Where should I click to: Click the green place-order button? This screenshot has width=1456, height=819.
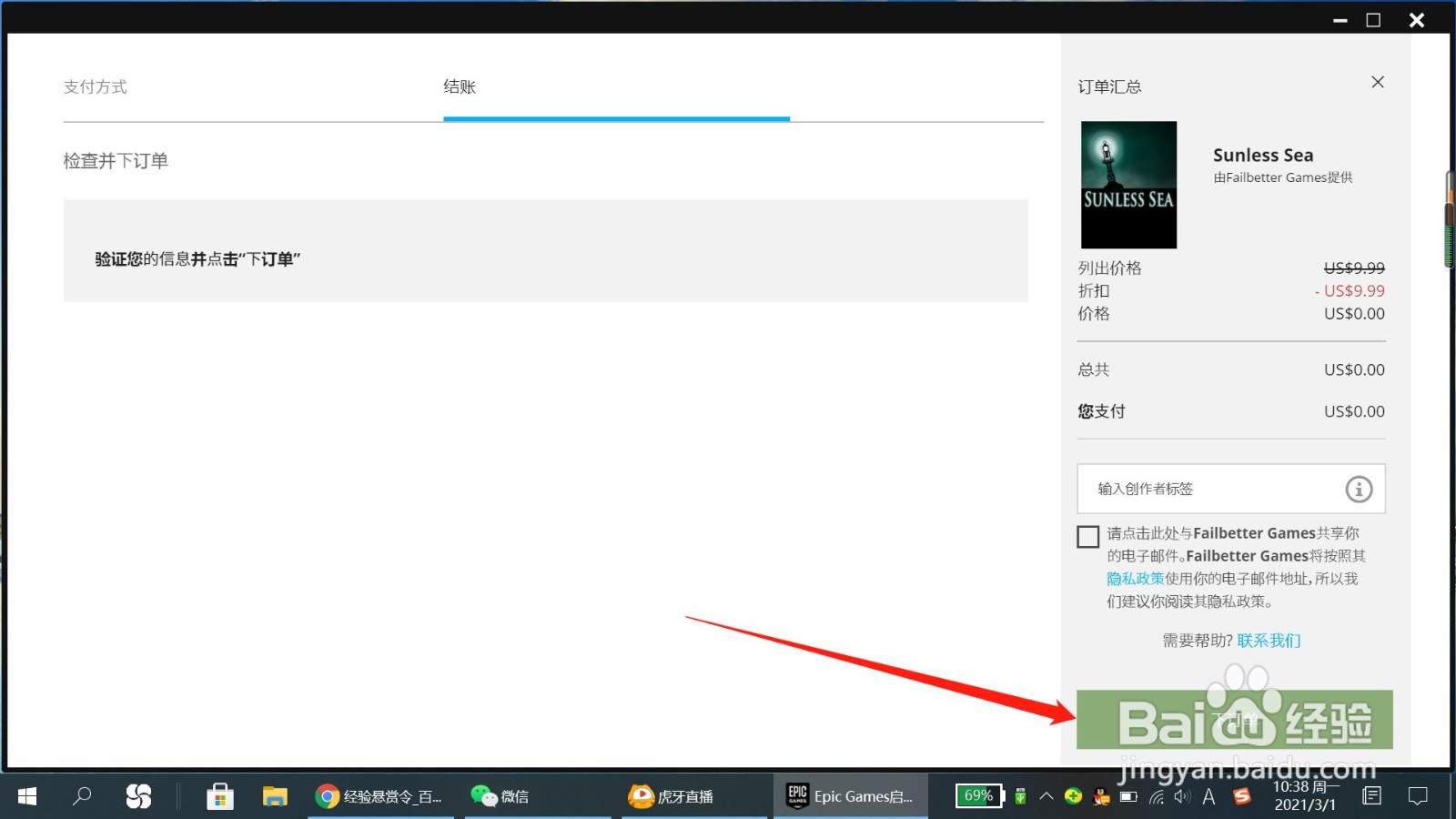point(1234,720)
